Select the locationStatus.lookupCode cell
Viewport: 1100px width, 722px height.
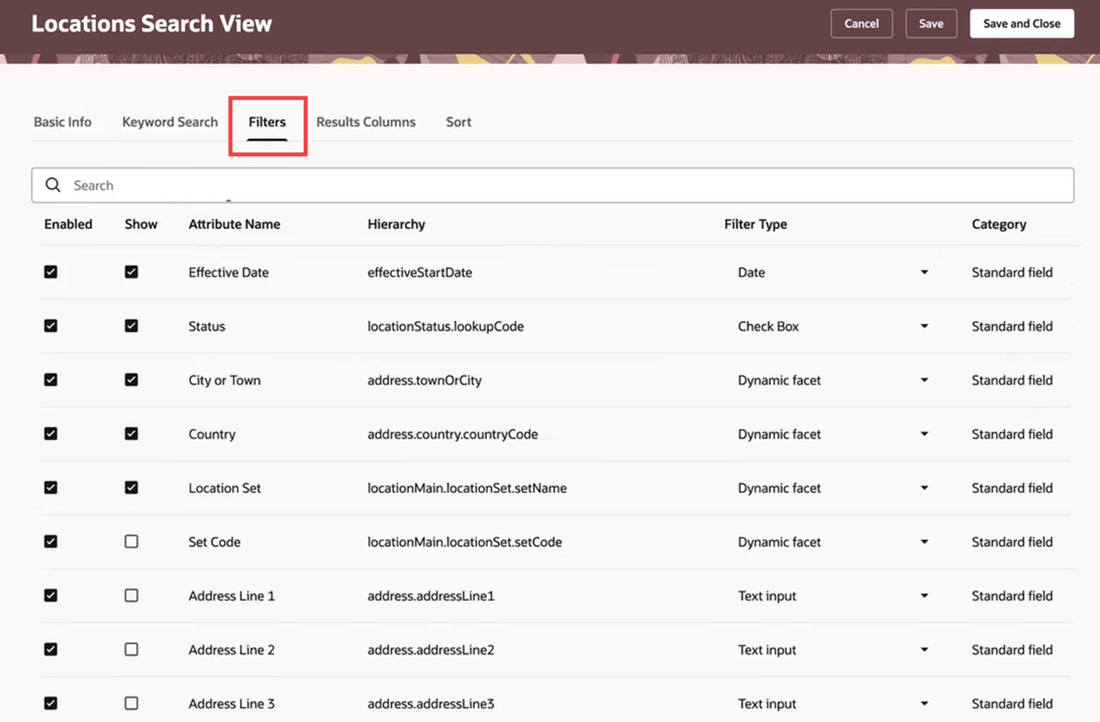[445, 326]
